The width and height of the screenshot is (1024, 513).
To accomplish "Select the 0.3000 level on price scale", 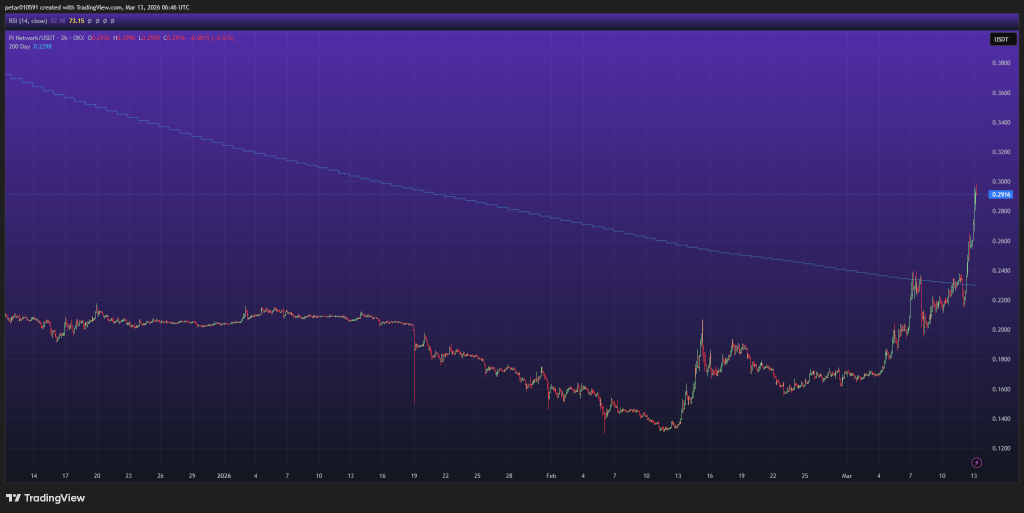I will [1000, 181].
